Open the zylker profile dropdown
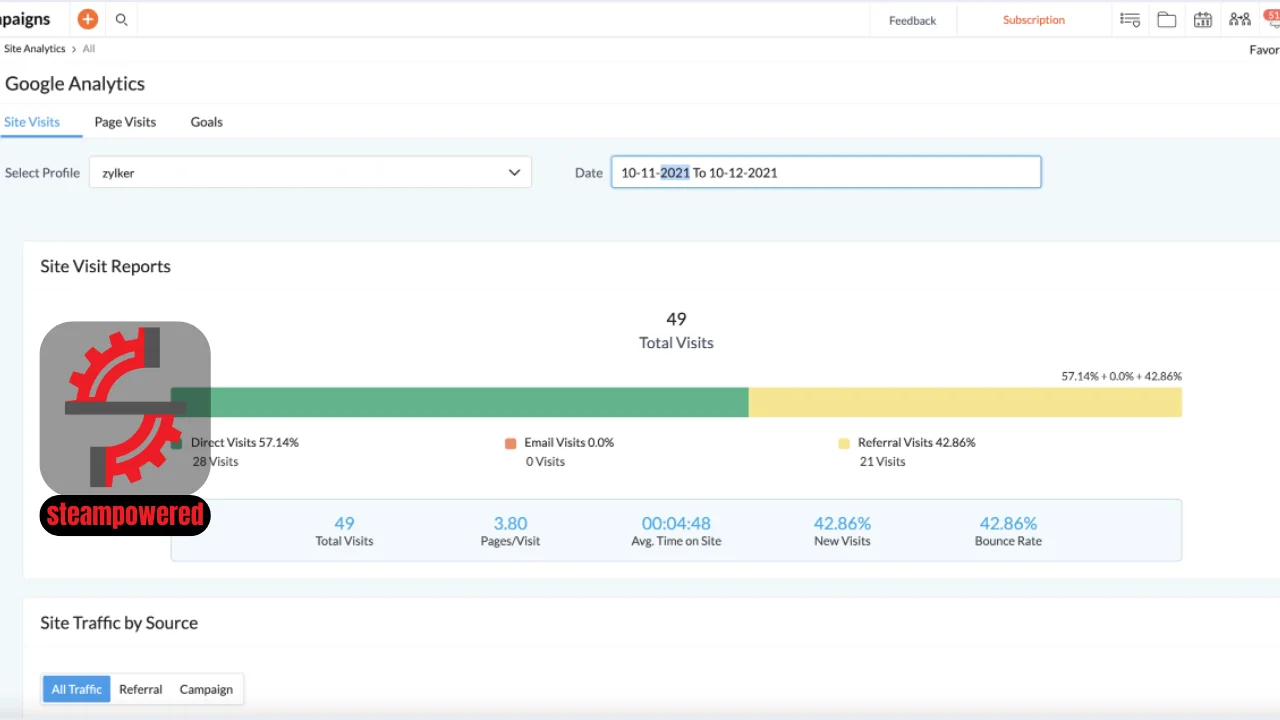The width and height of the screenshot is (1280, 720). [310, 172]
